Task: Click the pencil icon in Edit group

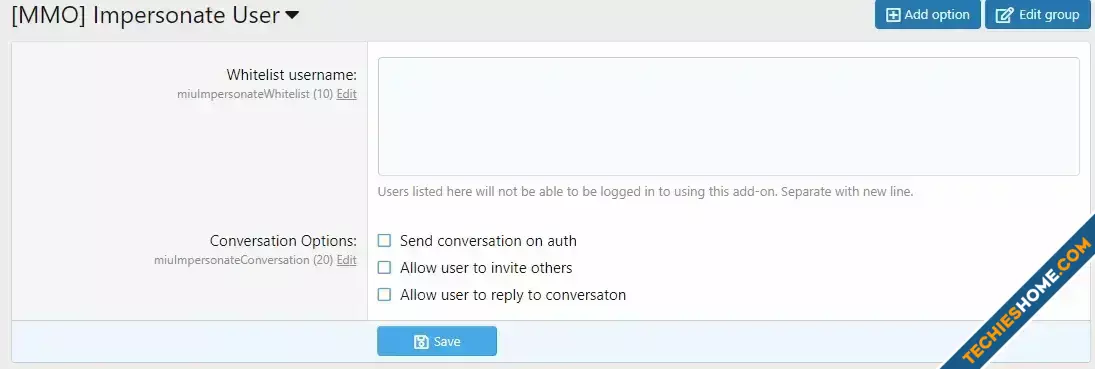Action: pos(1004,15)
